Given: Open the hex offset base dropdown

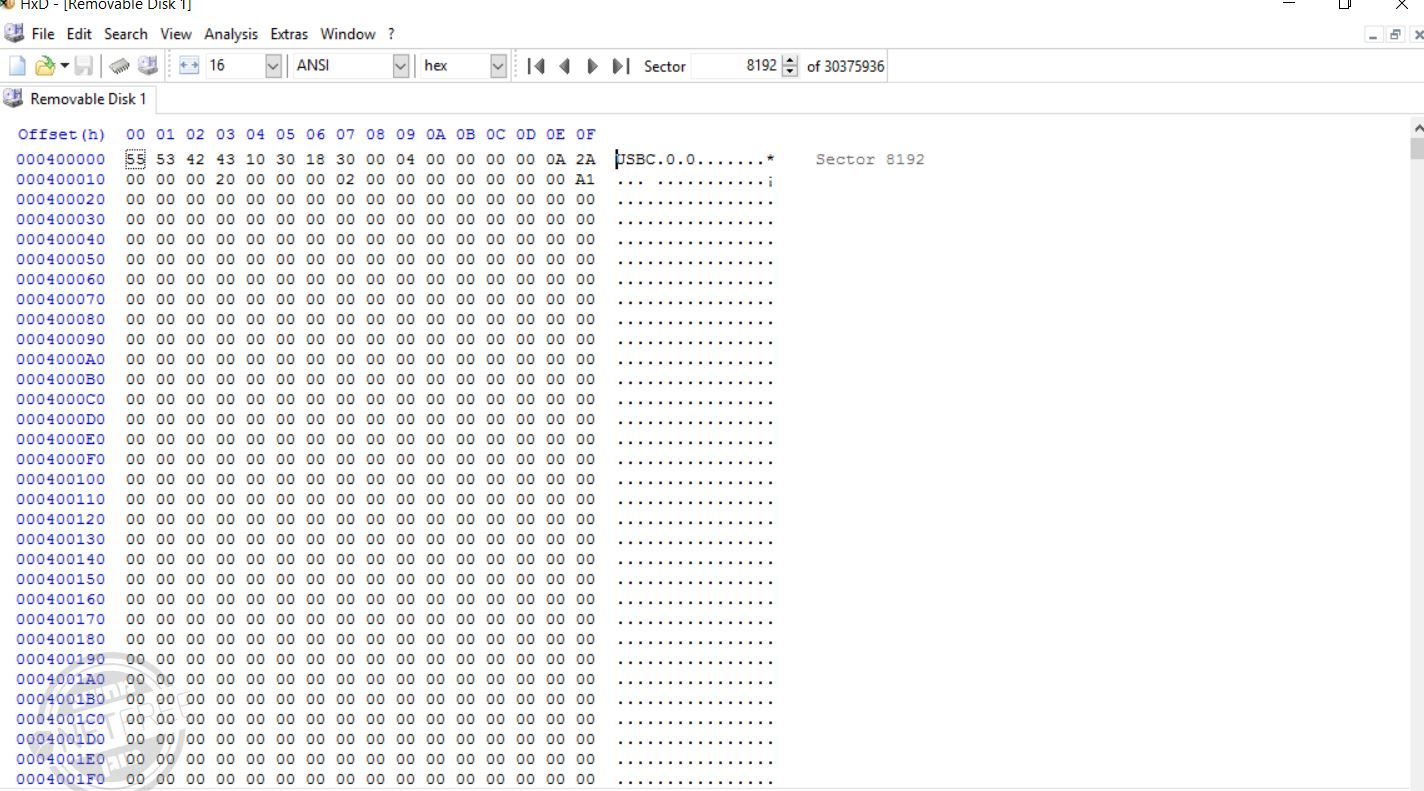Looking at the screenshot, I should tap(498, 66).
